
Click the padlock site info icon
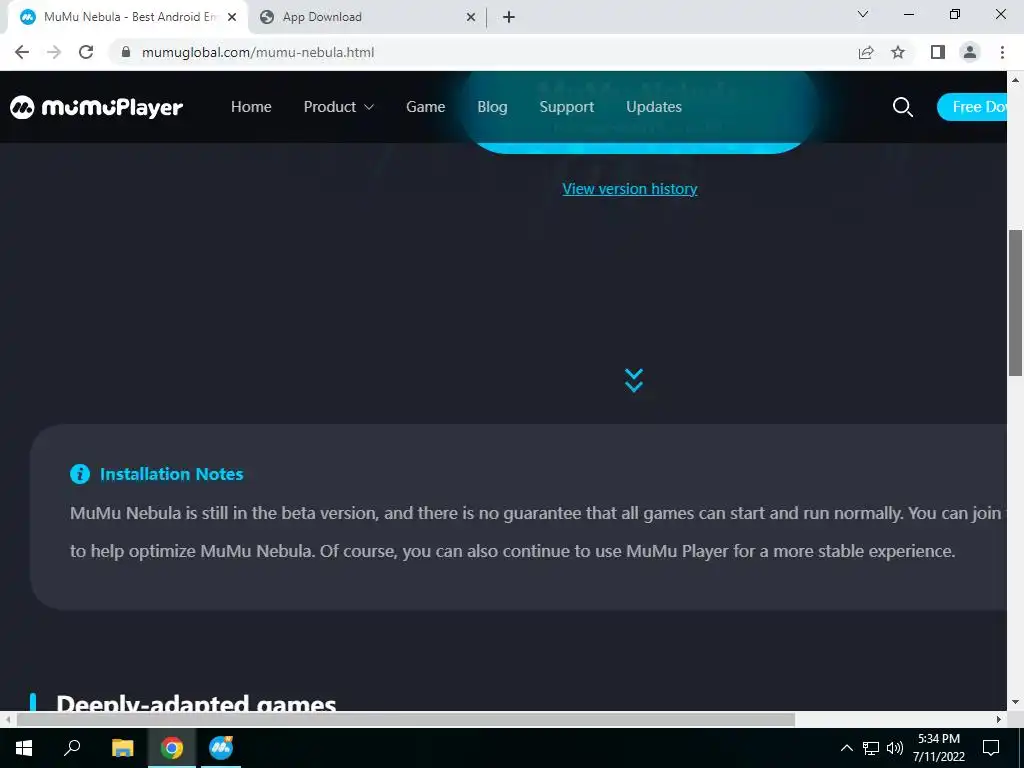click(126, 52)
